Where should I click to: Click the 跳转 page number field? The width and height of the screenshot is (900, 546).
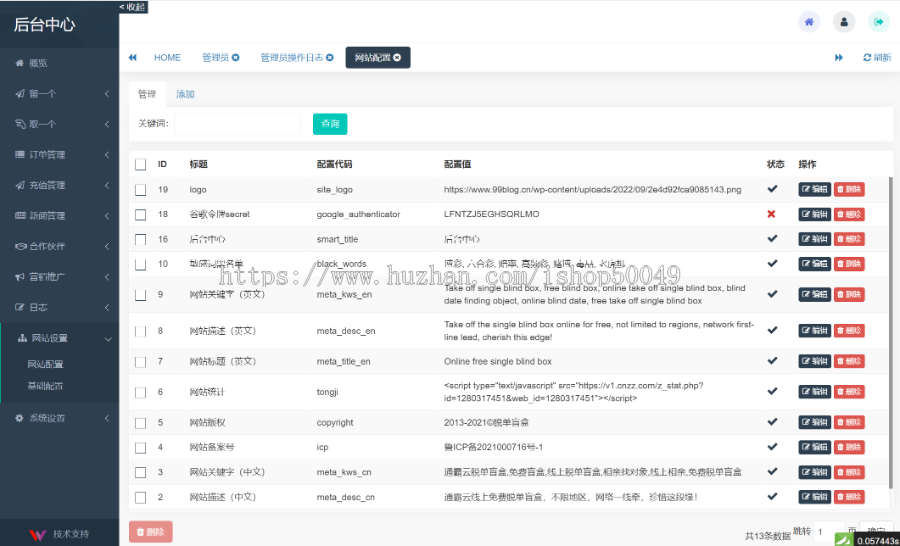829,532
